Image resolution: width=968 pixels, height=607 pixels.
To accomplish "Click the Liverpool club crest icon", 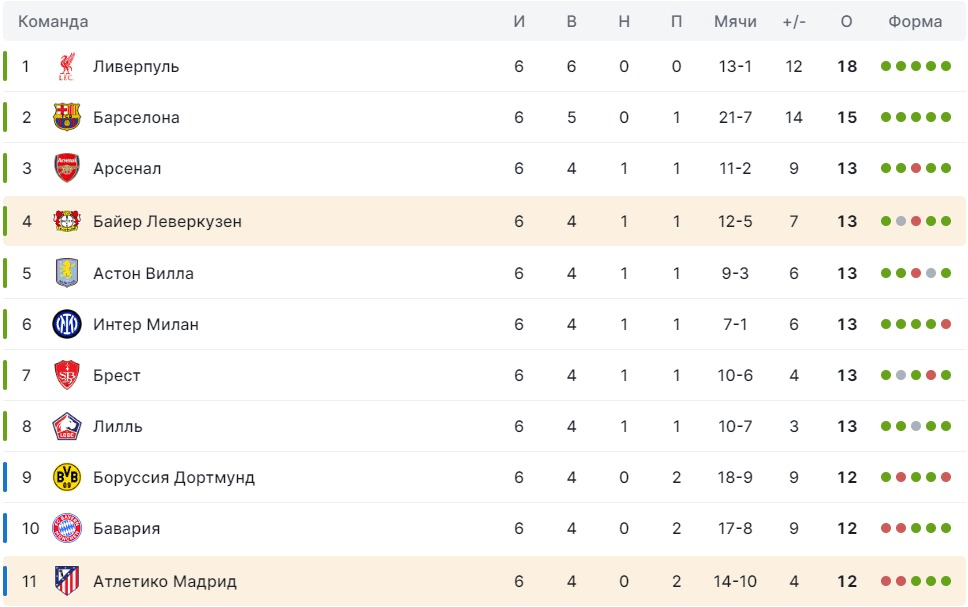I will click(67, 67).
